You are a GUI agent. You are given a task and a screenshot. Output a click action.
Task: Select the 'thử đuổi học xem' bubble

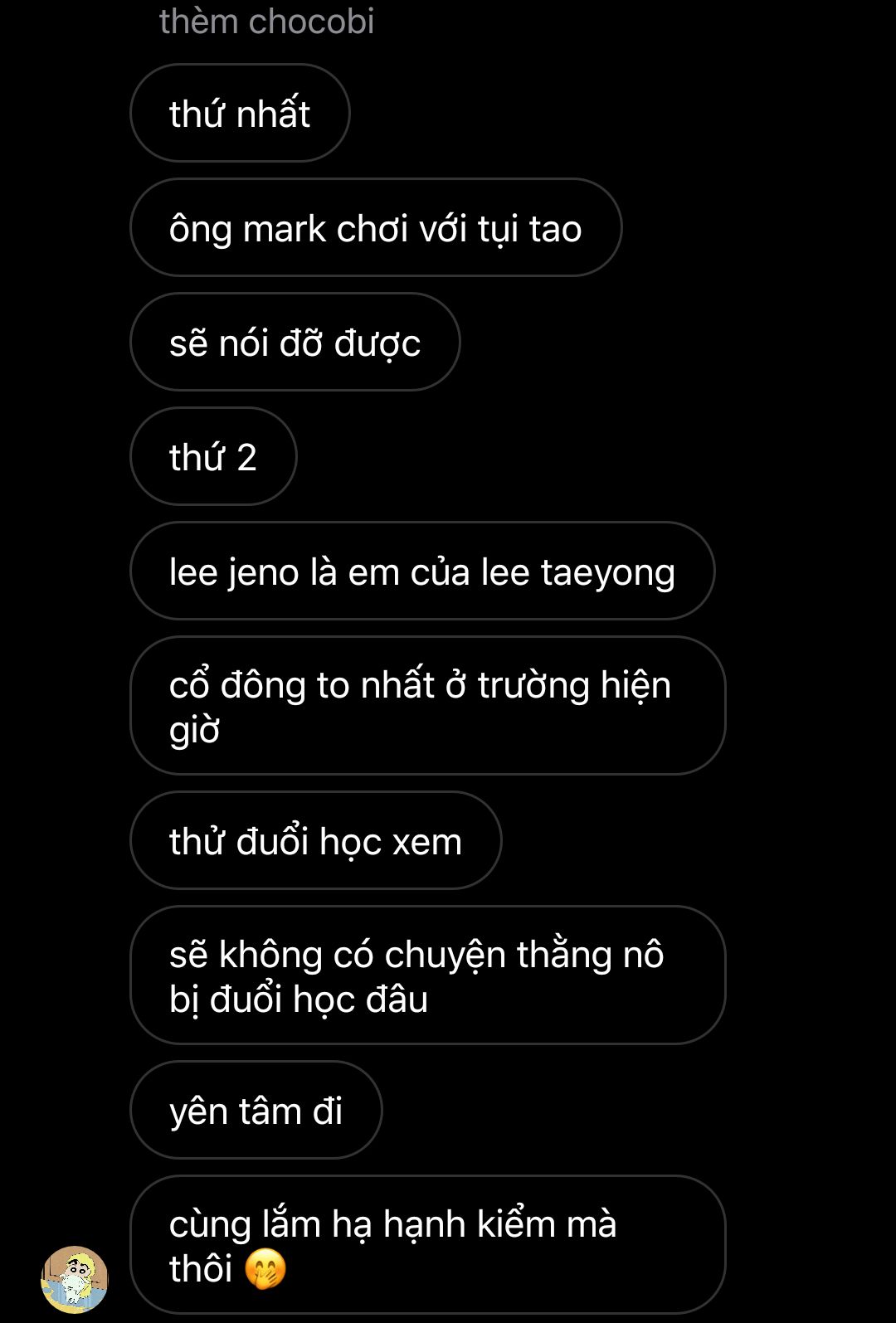[x=316, y=840]
